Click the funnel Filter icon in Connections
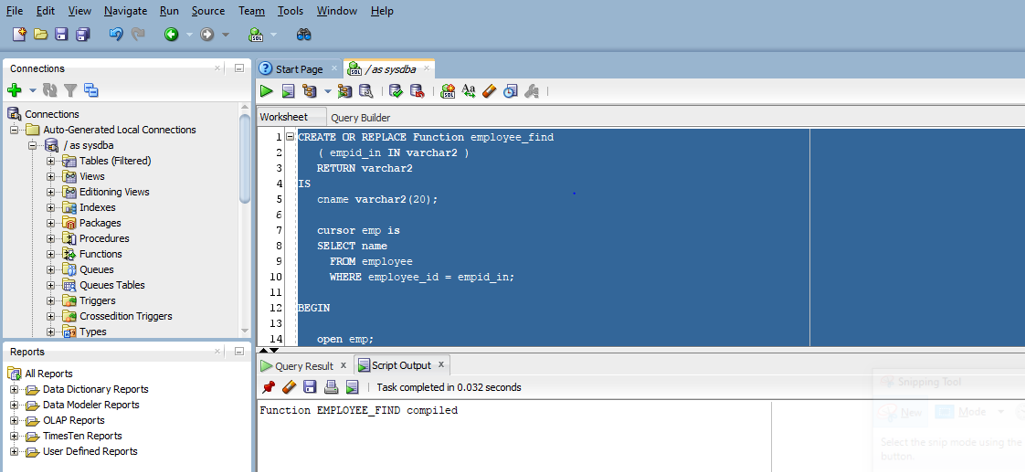 point(70,90)
